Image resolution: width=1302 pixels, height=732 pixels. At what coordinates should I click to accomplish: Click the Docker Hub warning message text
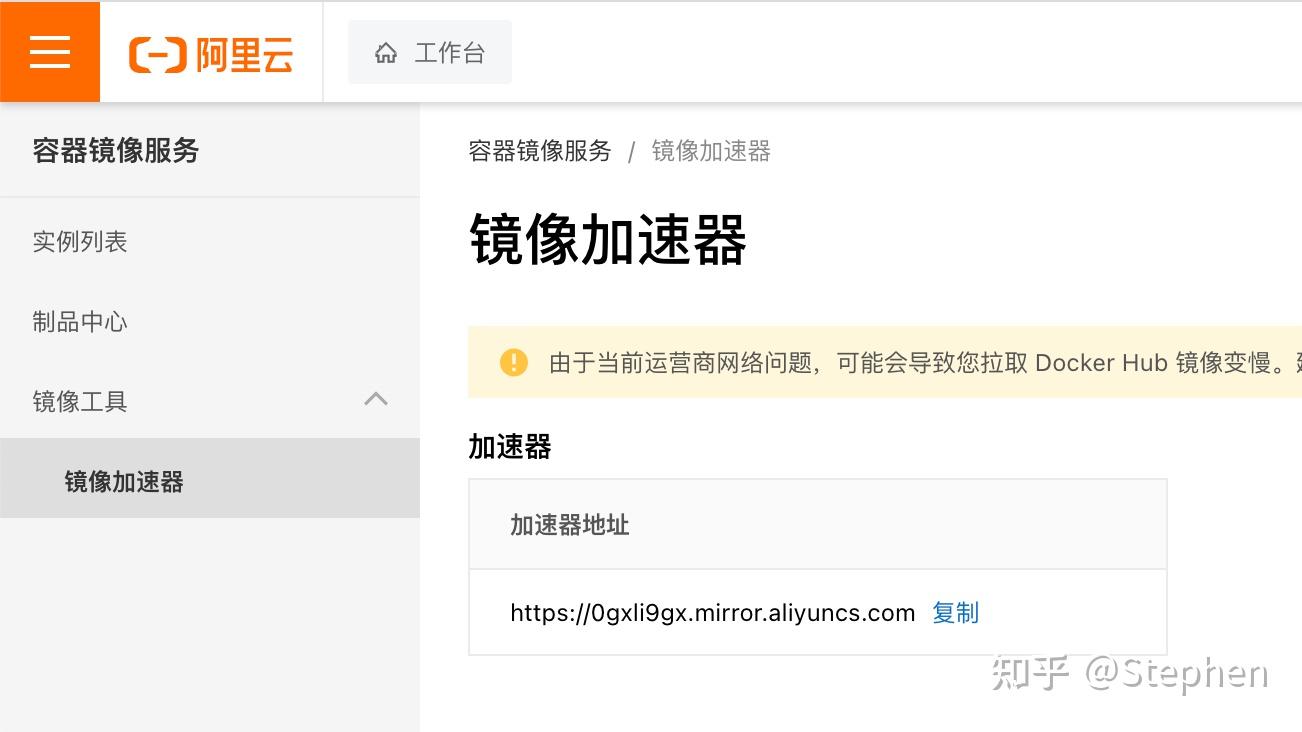[925, 362]
